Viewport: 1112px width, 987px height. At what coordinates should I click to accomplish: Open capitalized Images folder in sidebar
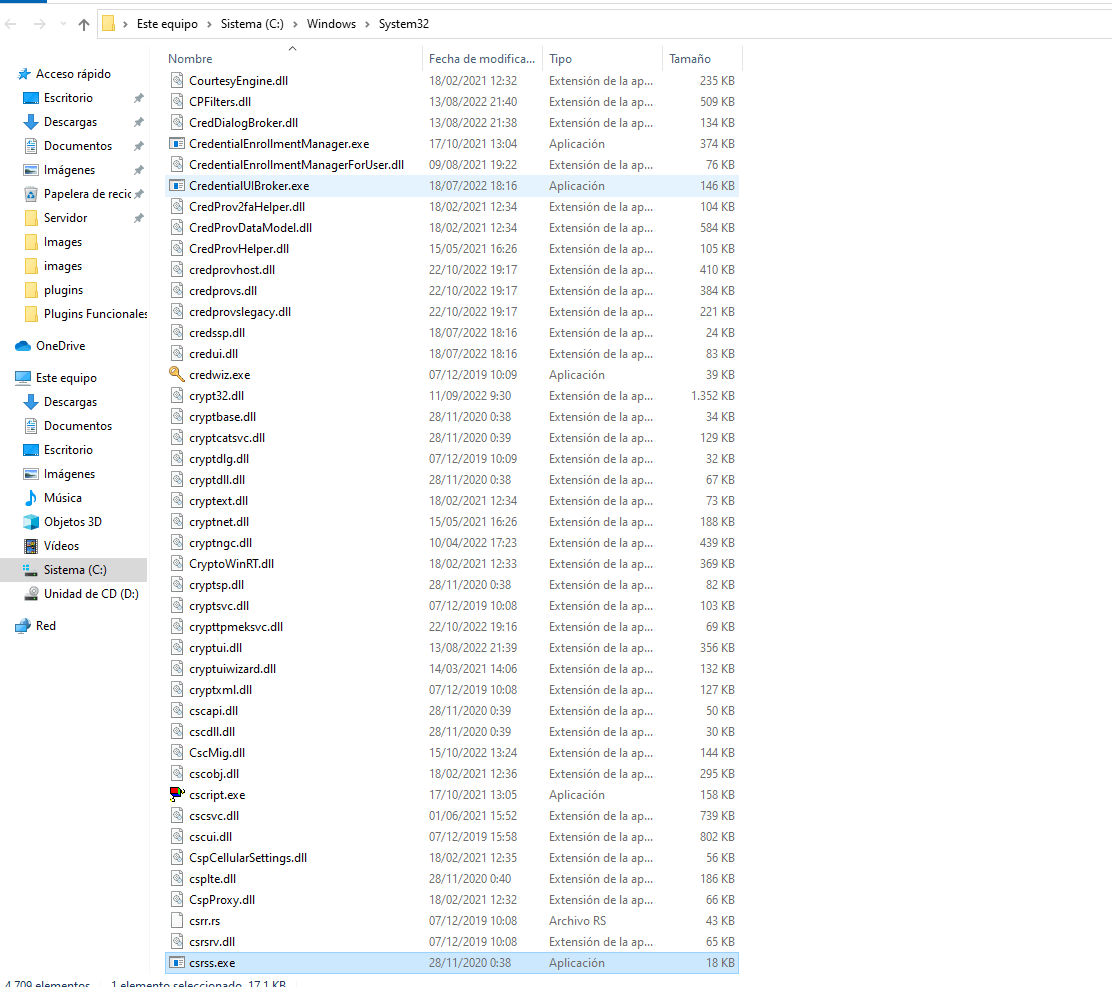click(x=62, y=242)
